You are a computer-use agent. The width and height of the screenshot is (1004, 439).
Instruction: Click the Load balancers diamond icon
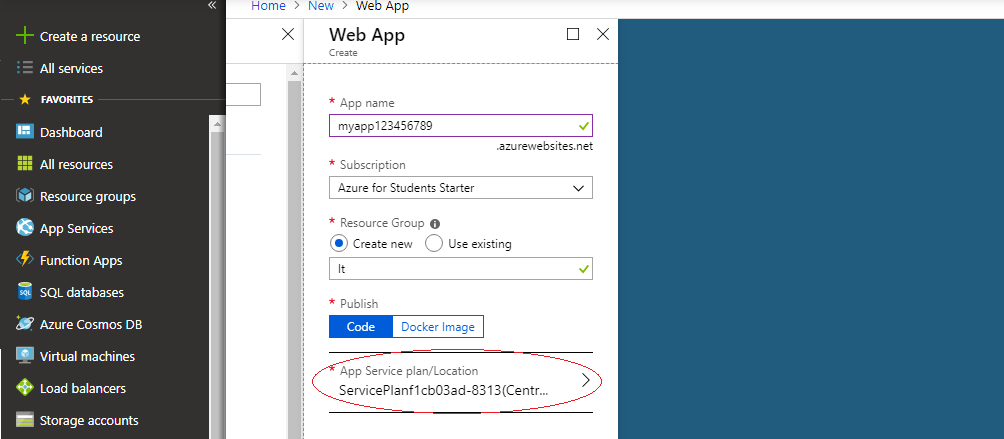click(24, 388)
